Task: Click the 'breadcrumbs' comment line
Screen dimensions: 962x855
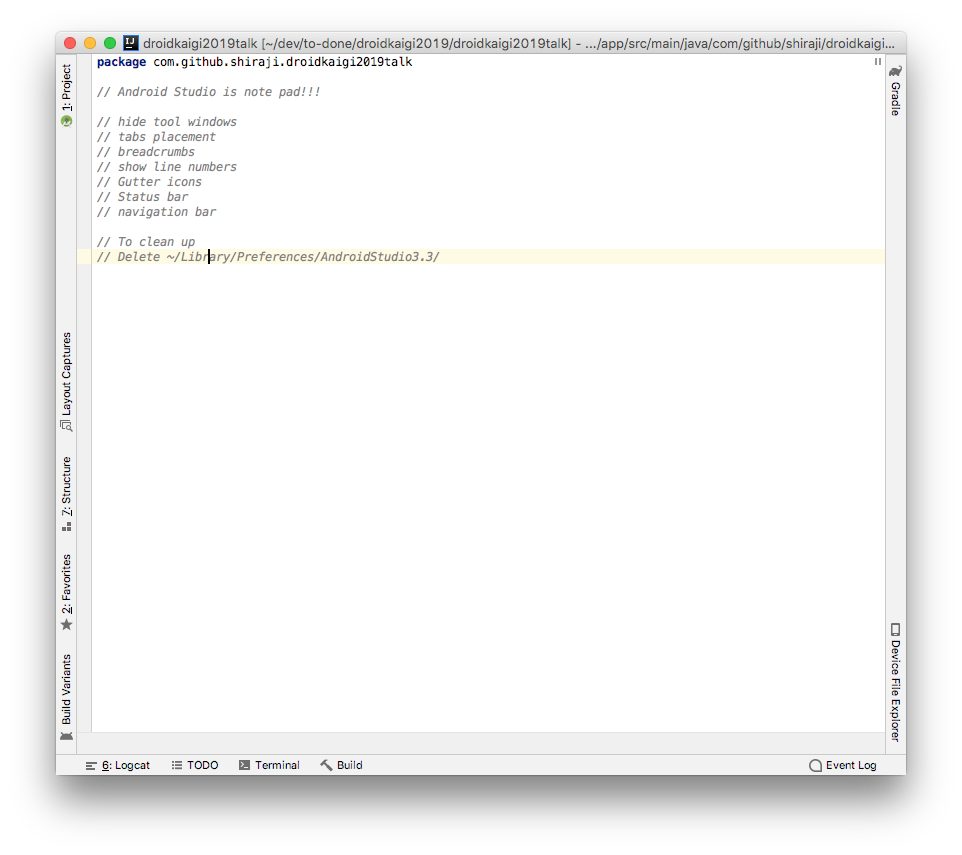Action: pos(145,152)
